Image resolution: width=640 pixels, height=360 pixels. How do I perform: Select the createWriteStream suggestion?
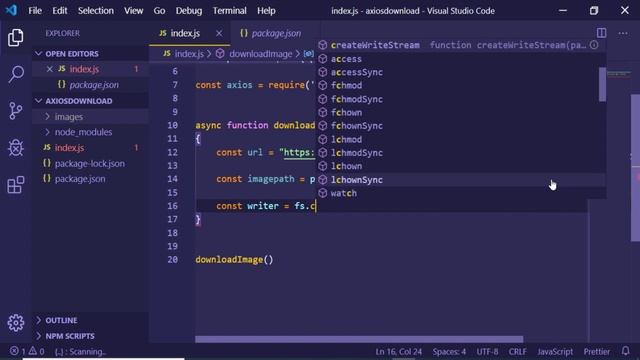[460, 45]
